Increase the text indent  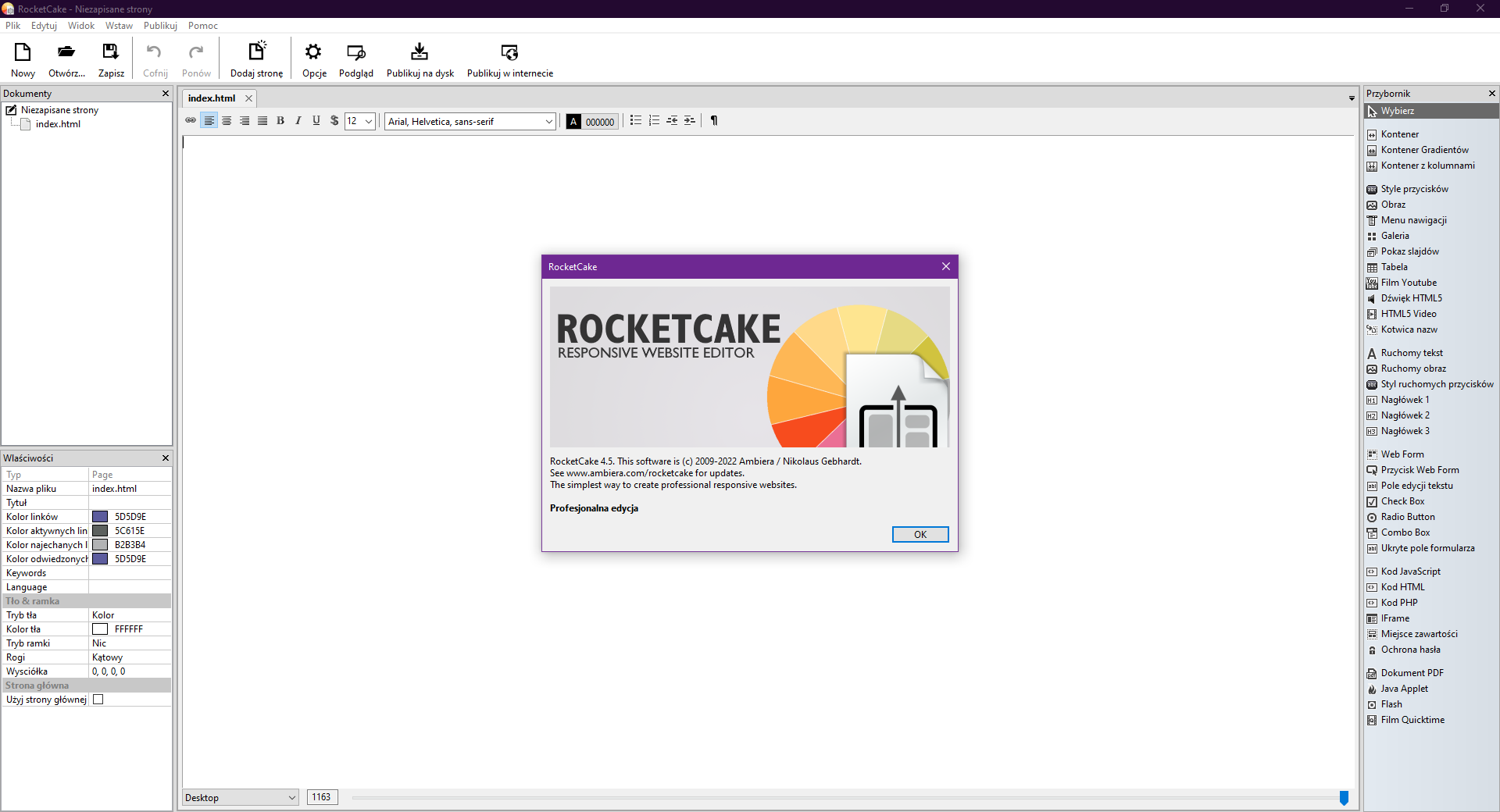click(689, 121)
